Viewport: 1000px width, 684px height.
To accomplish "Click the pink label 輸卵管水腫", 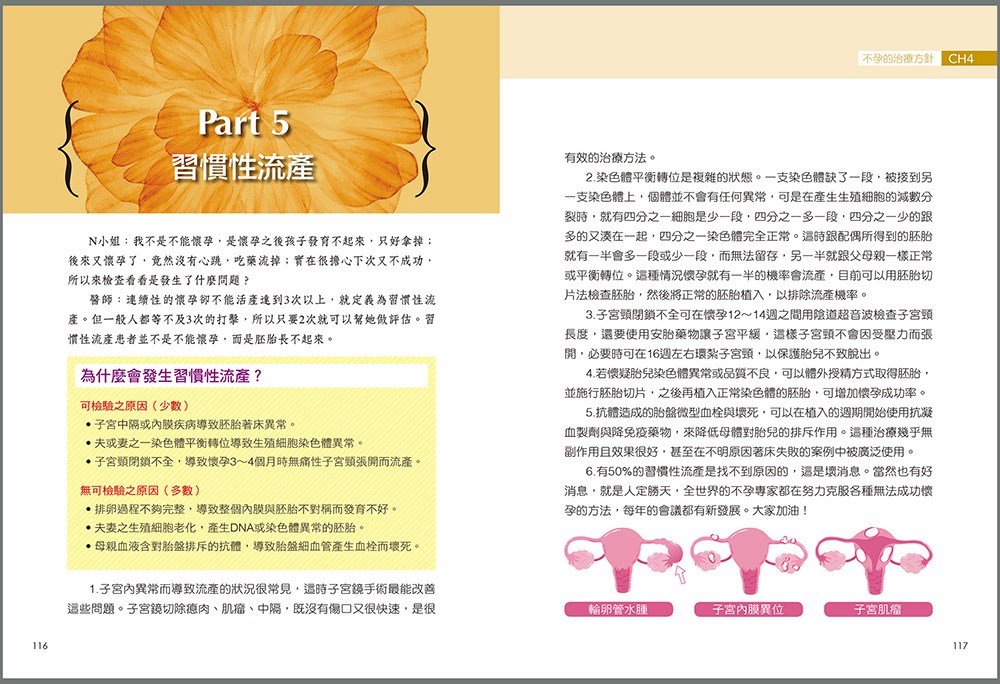I will 619,609.
